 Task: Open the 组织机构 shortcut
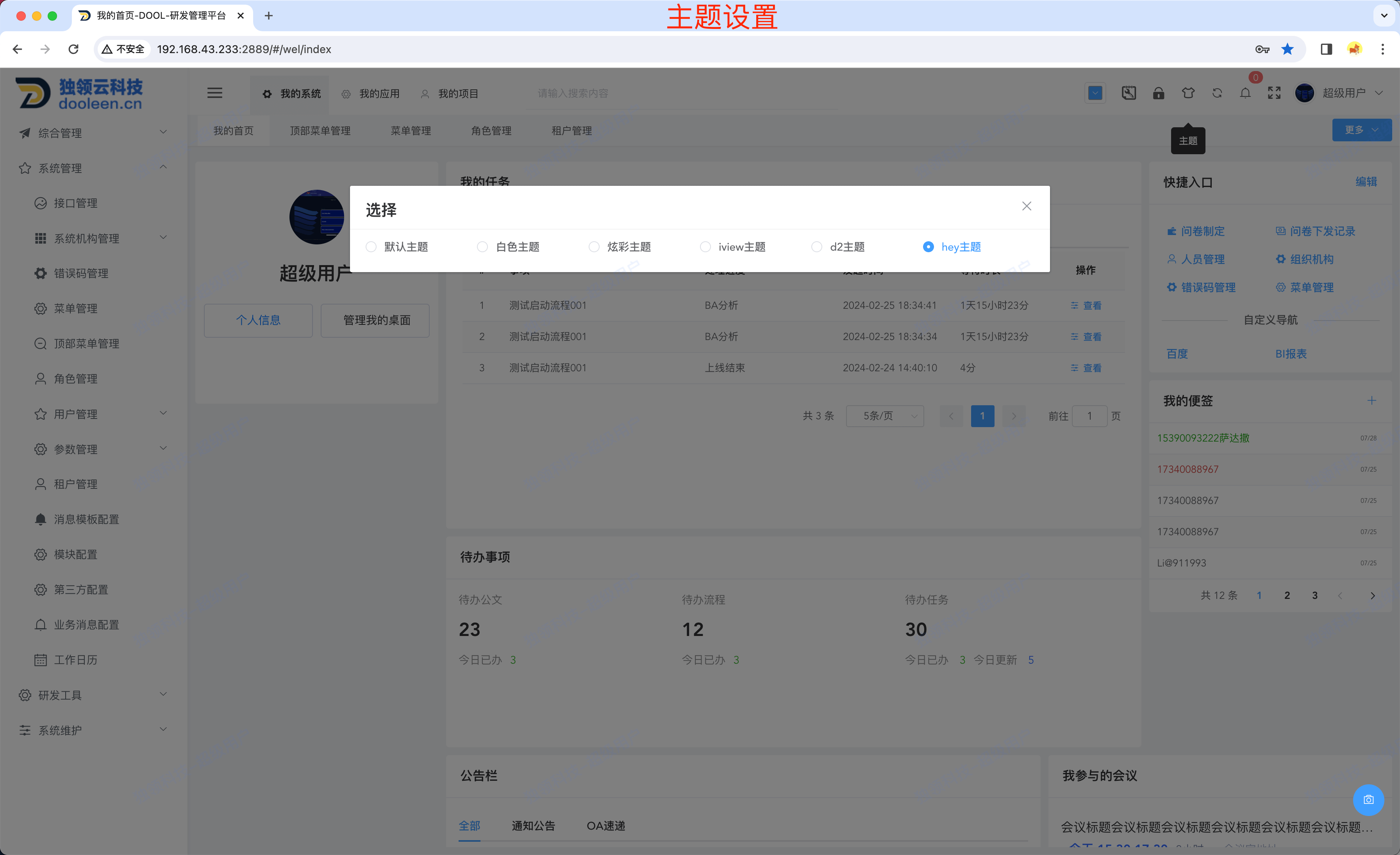pyautogui.click(x=1304, y=260)
